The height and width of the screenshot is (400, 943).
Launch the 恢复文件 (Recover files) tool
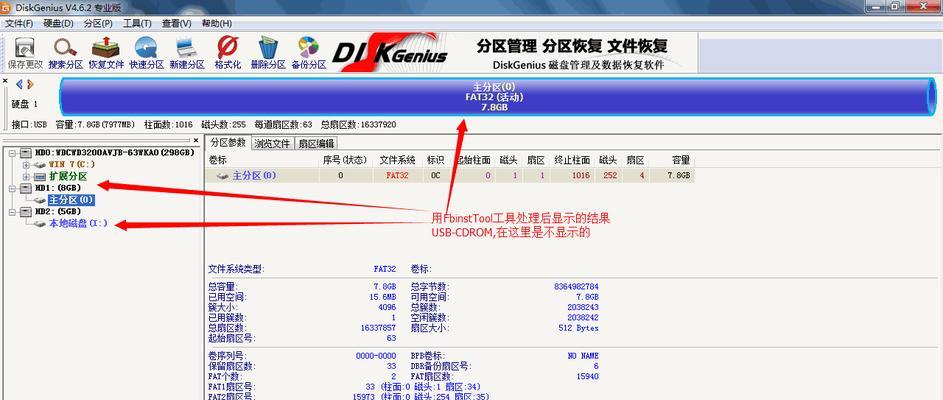pyautogui.click(x=106, y=53)
